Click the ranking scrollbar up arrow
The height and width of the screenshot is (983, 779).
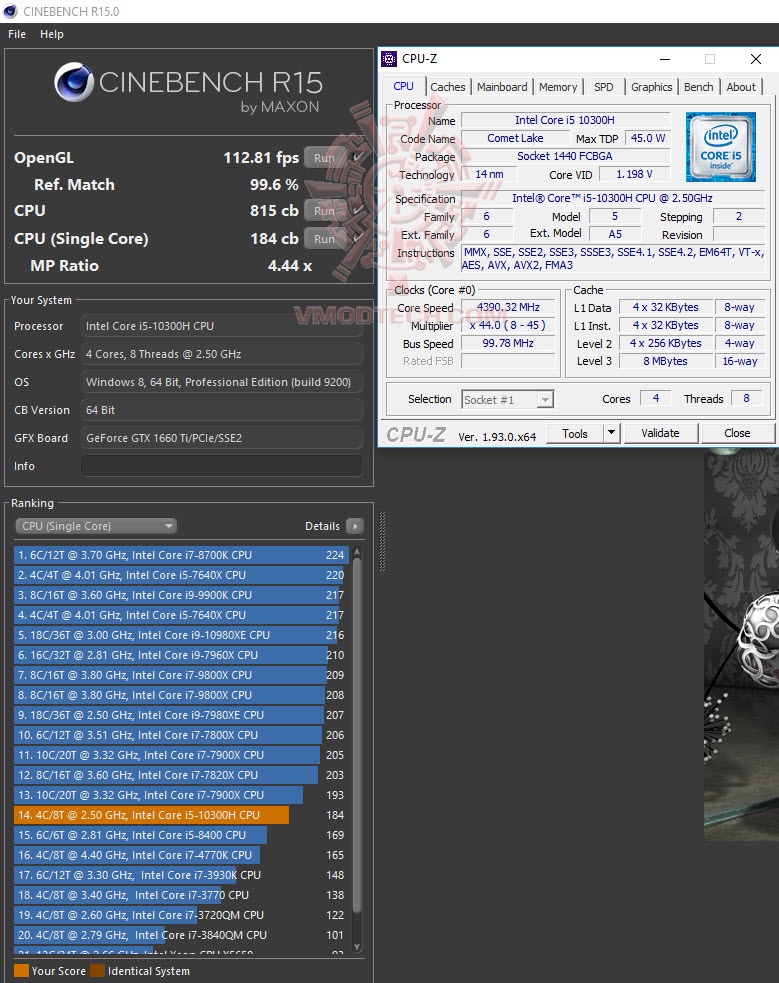tap(357, 552)
